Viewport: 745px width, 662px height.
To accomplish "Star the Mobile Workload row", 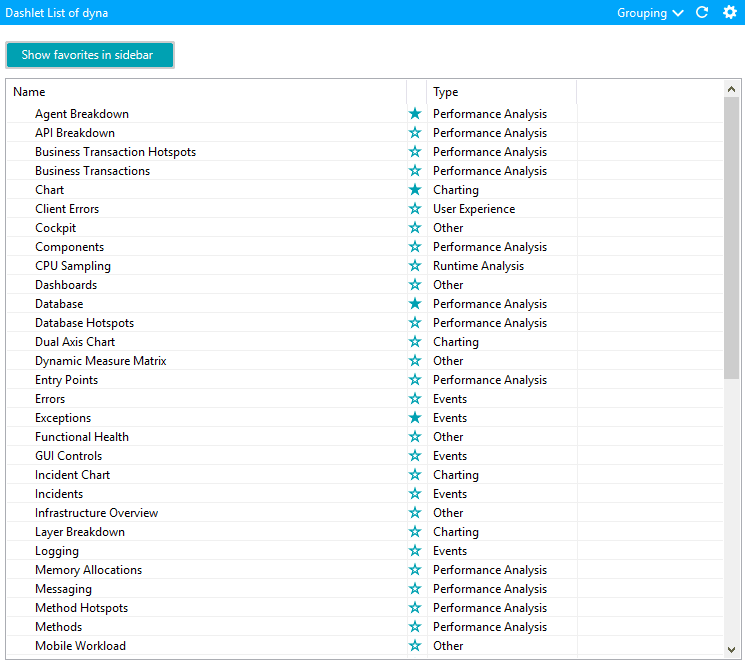I will coord(415,646).
